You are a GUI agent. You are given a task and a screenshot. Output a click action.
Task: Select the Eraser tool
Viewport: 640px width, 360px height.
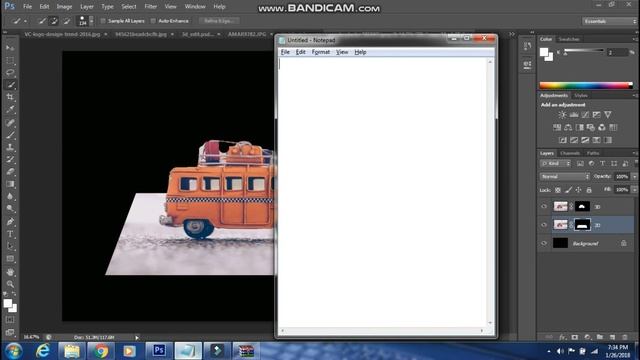(10, 171)
